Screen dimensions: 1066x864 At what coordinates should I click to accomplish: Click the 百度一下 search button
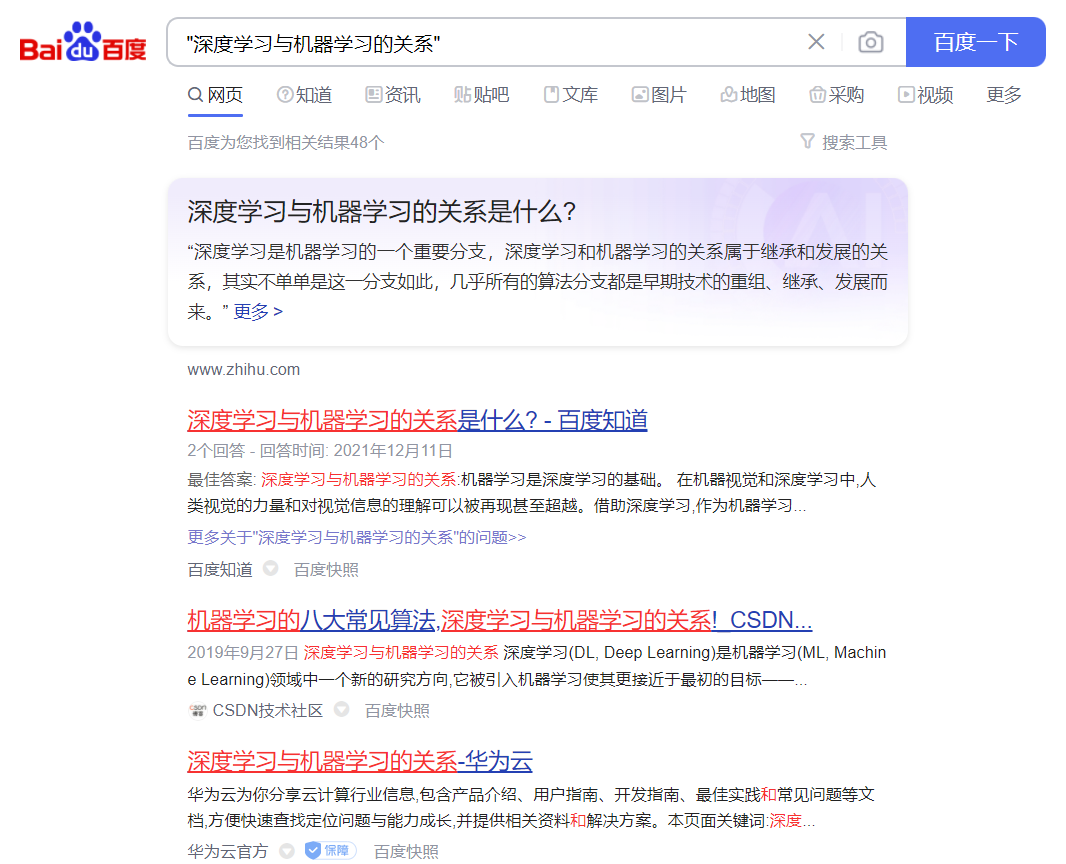tap(976, 42)
